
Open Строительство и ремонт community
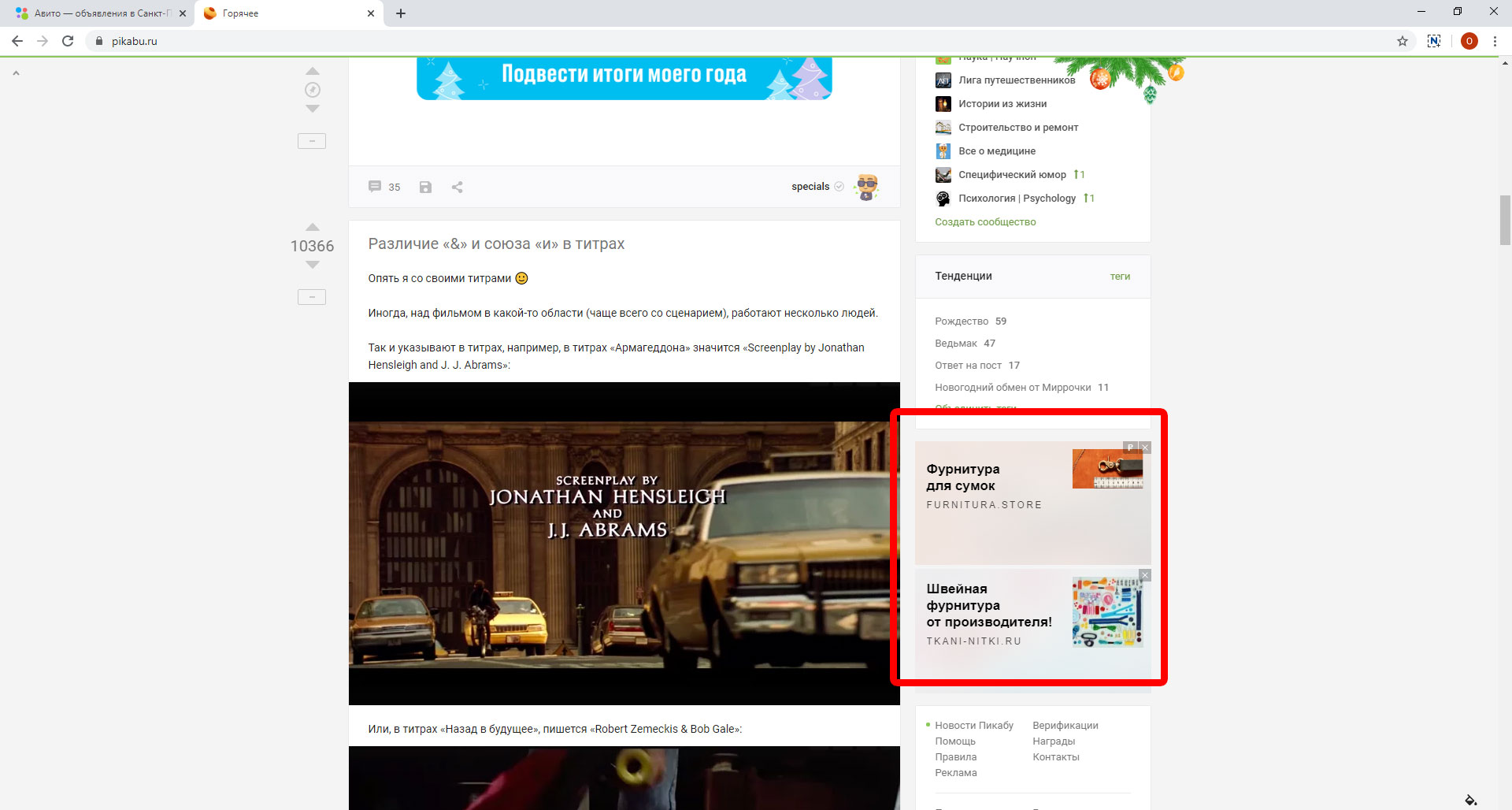point(1018,128)
